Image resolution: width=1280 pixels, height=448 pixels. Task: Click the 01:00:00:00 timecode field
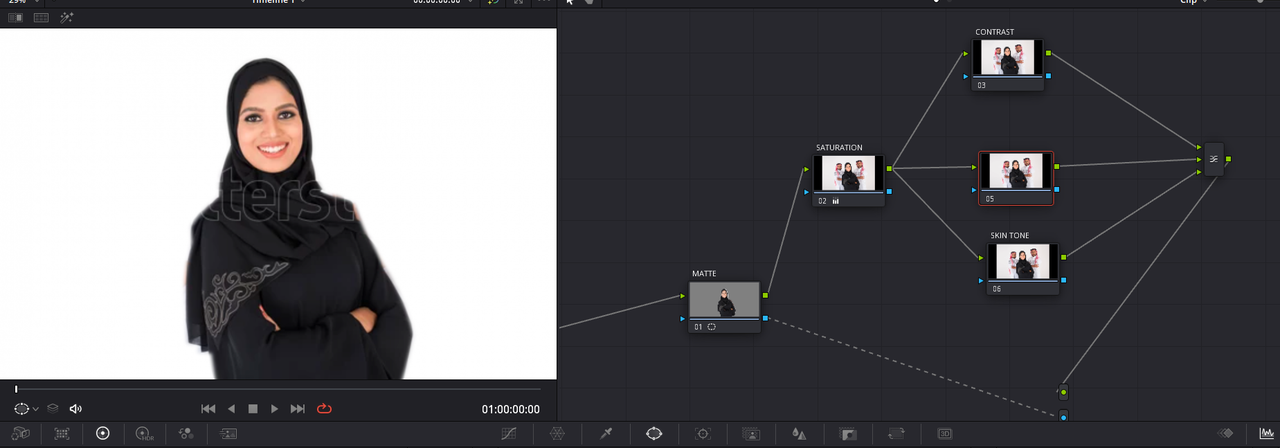coord(510,410)
